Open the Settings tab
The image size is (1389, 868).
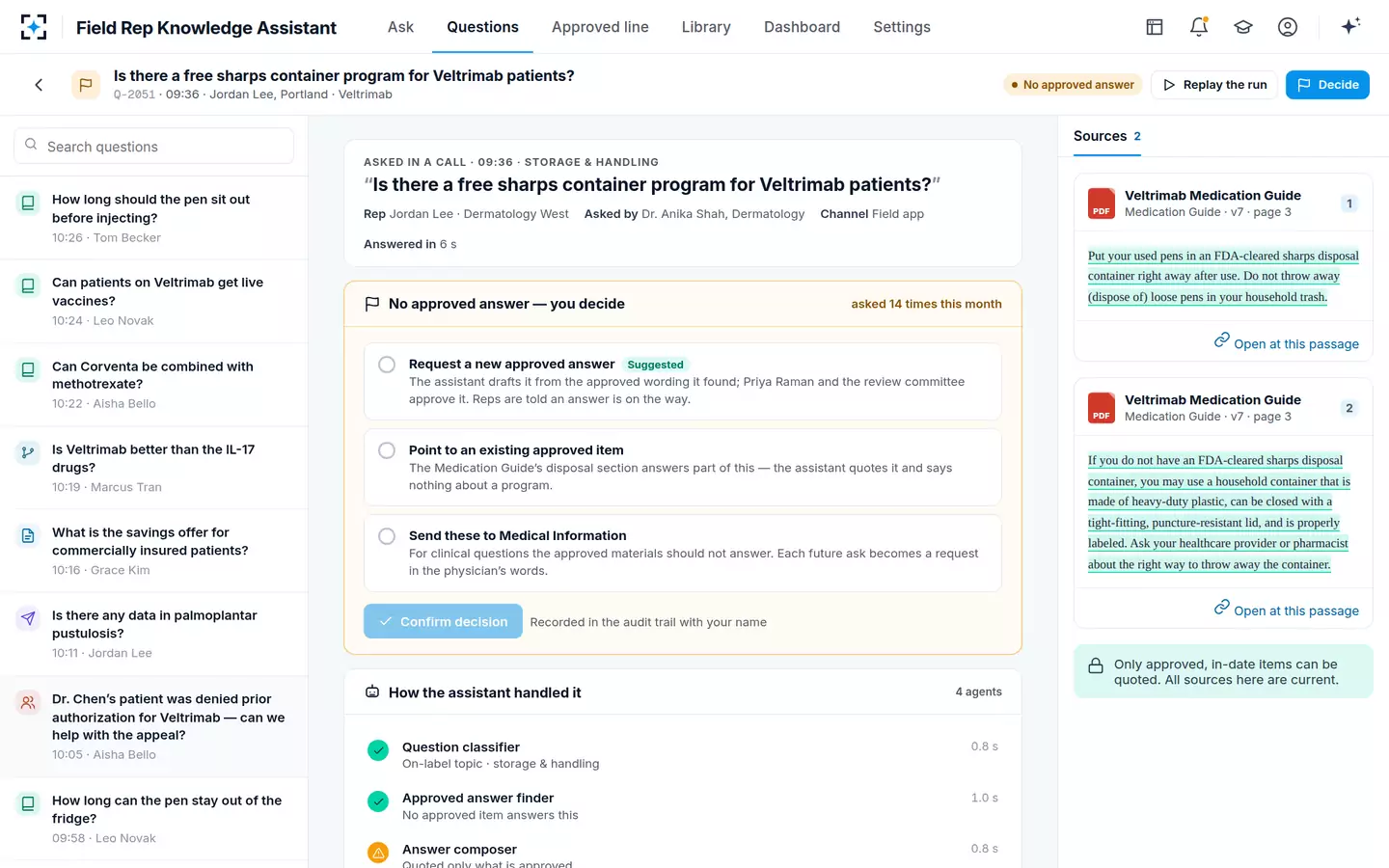pyautogui.click(x=902, y=27)
